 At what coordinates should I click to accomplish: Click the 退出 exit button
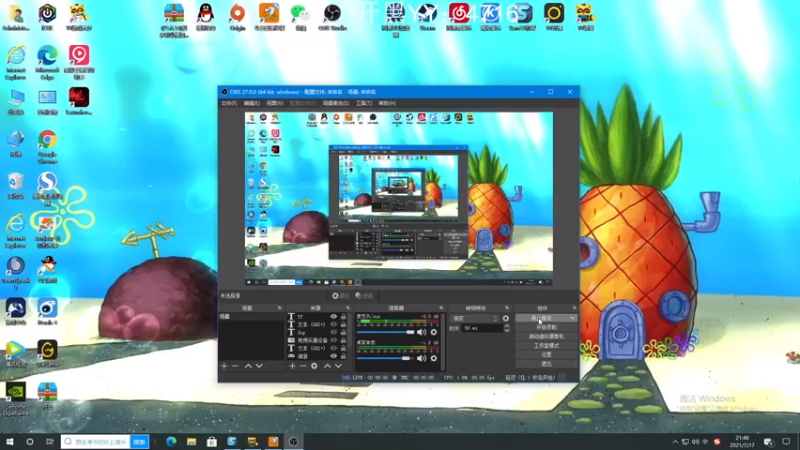(546, 364)
